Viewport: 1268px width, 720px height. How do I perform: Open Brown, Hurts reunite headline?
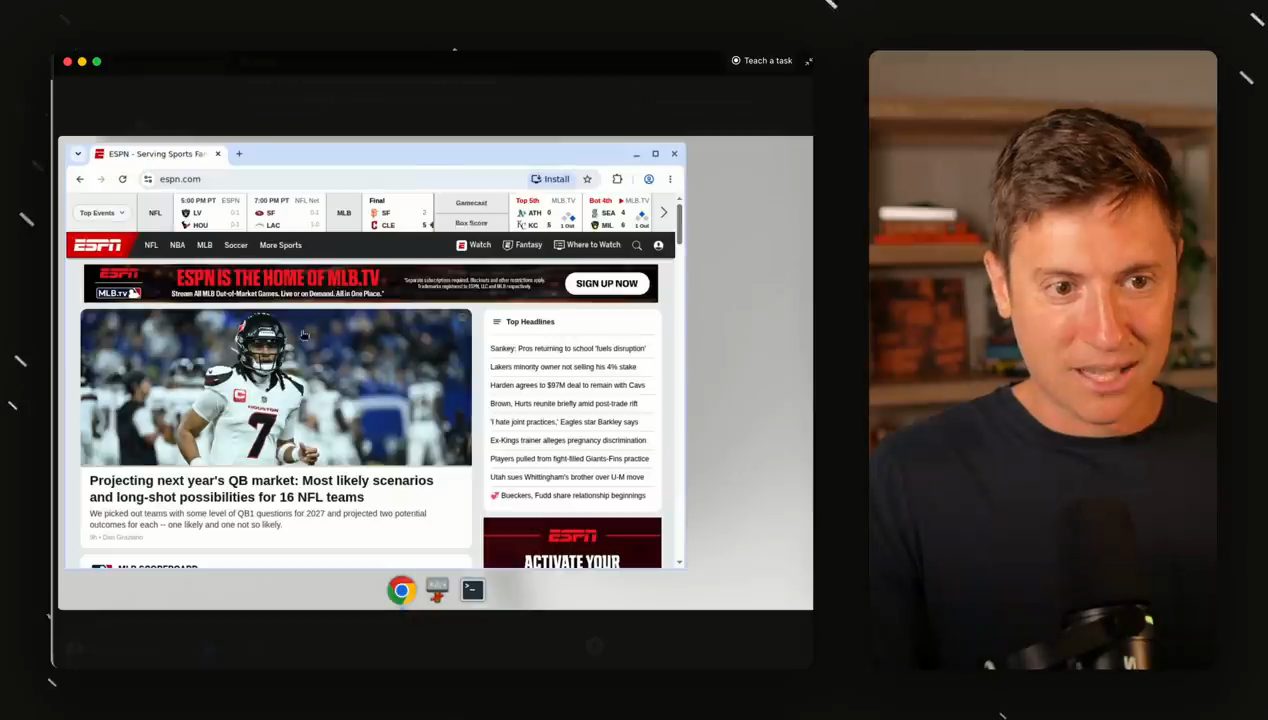[x=563, y=403]
